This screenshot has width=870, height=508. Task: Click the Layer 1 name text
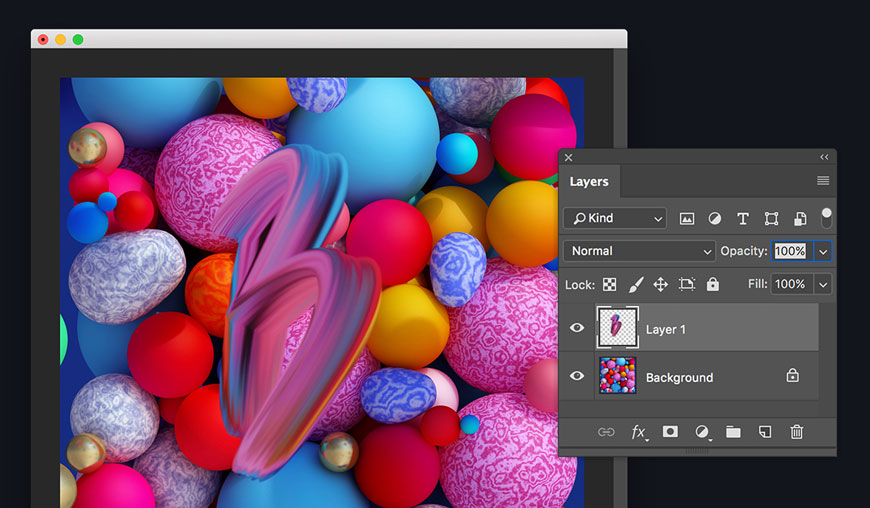click(x=665, y=329)
